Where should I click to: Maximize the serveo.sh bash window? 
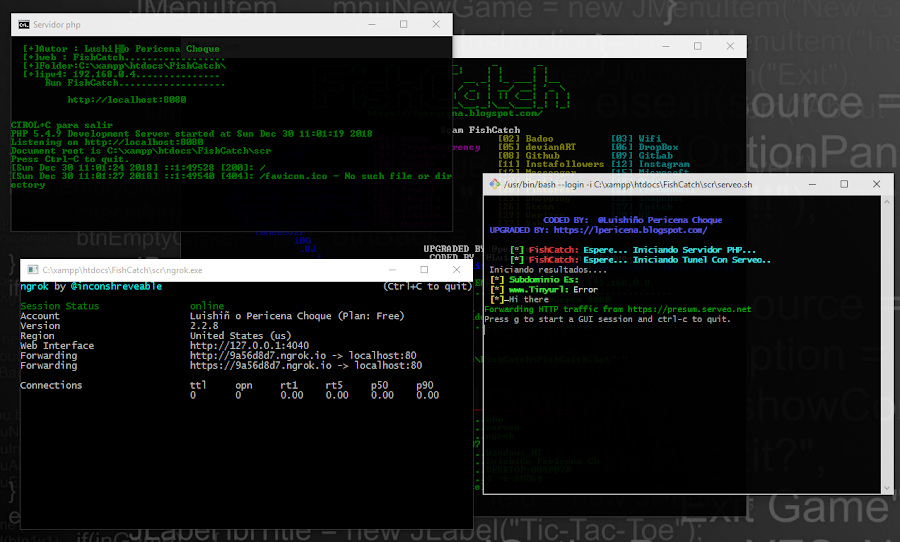(x=844, y=184)
